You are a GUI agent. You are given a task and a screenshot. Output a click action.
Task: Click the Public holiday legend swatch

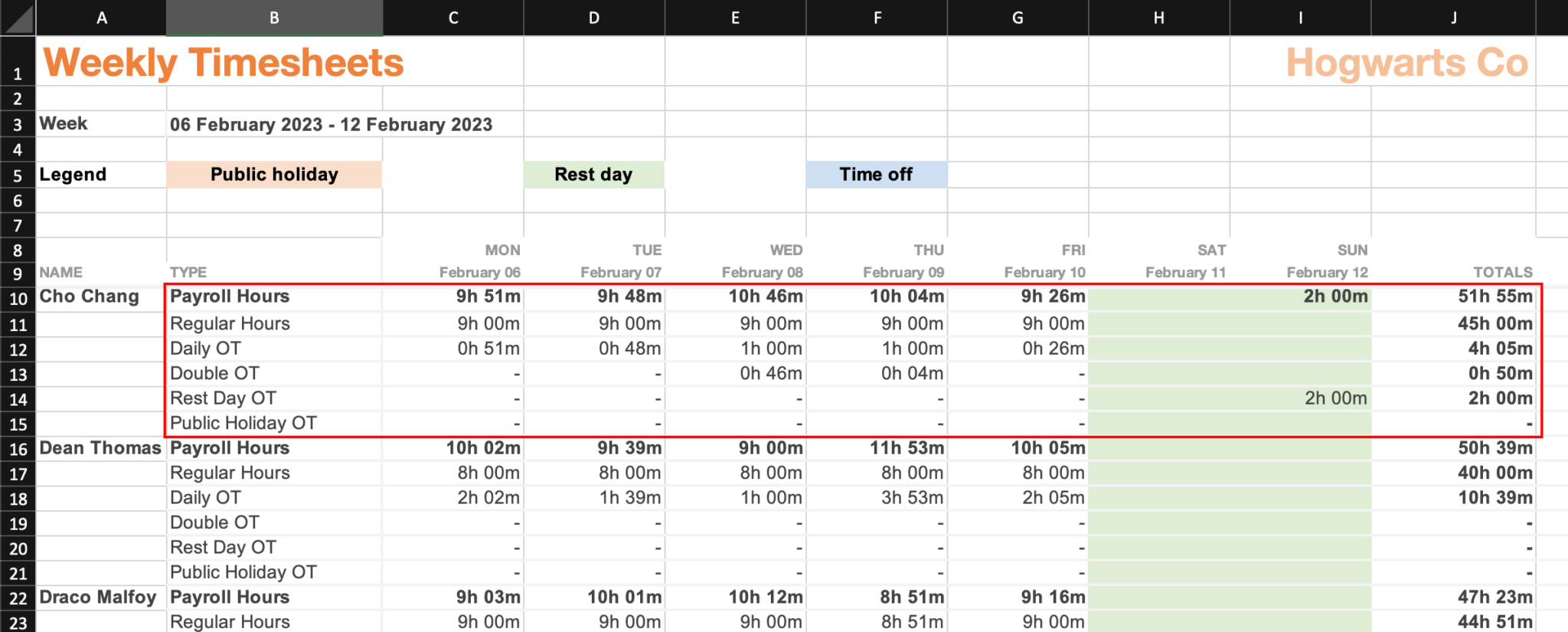(x=273, y=174)
